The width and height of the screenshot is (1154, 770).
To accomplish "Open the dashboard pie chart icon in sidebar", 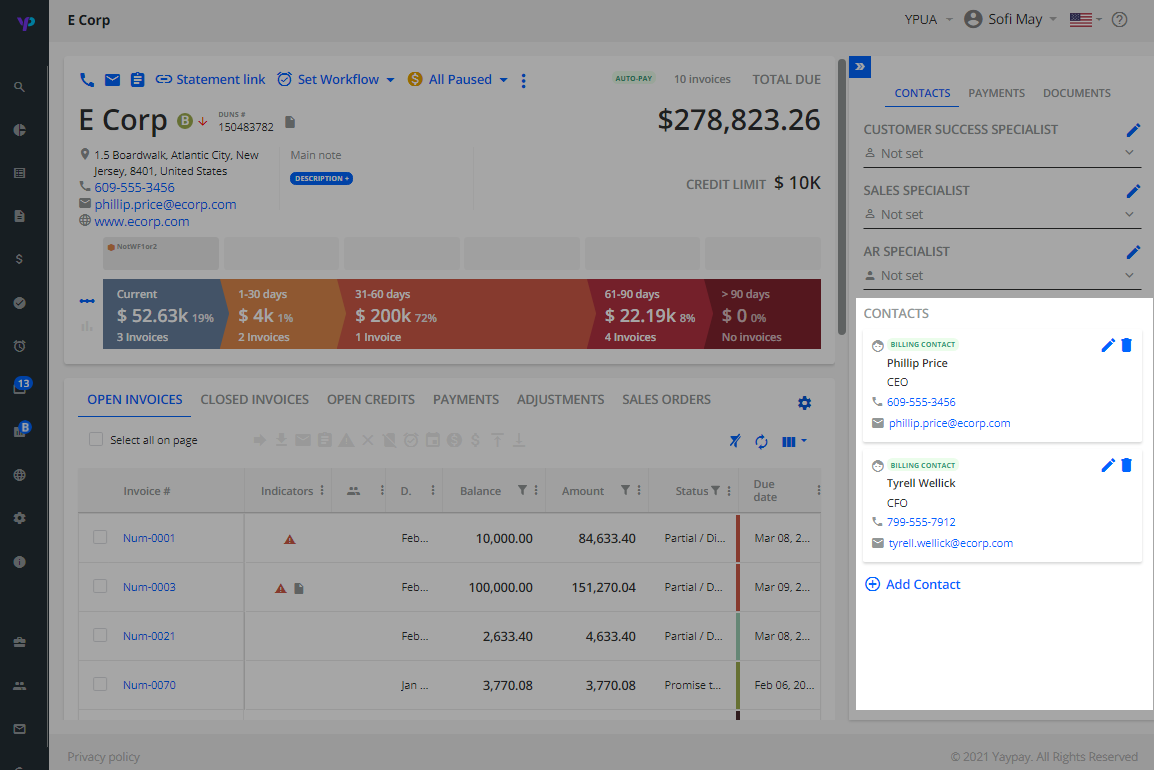I will pos(20,130).
